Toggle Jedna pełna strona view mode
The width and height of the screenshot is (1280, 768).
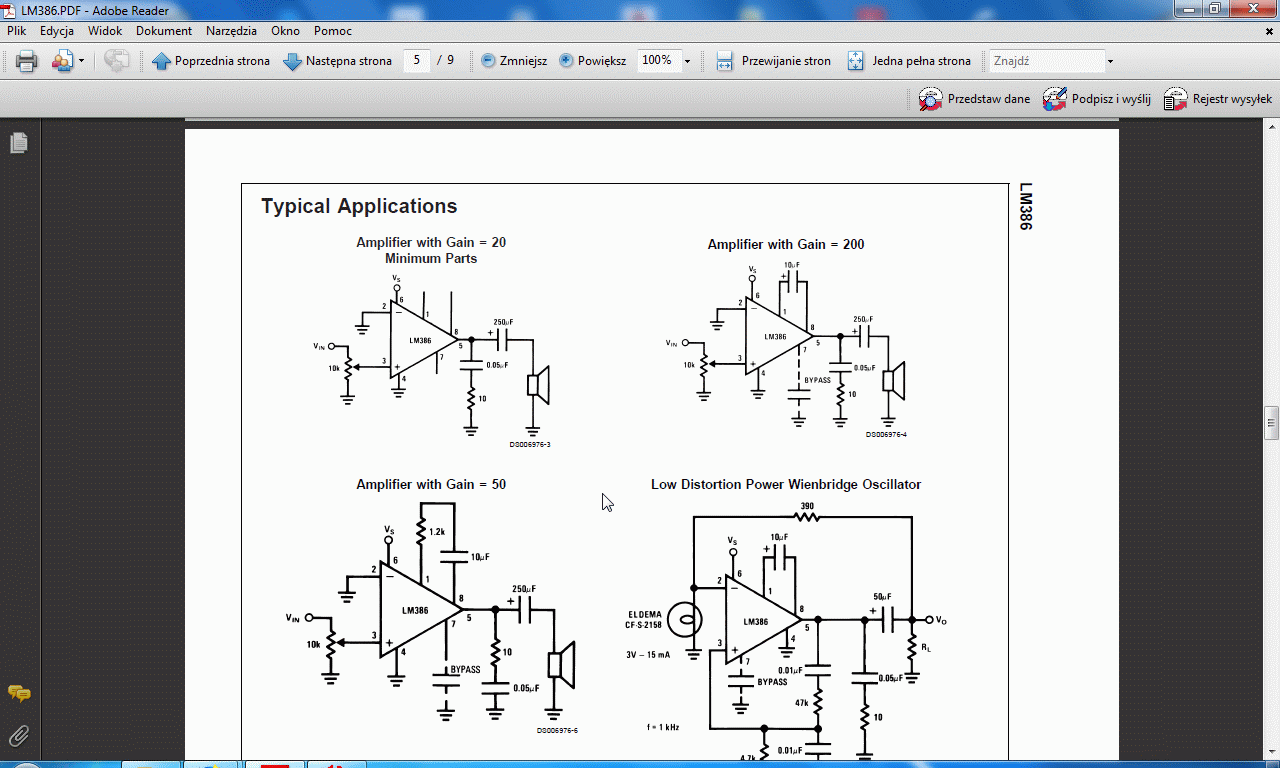[x=908, y=61]
